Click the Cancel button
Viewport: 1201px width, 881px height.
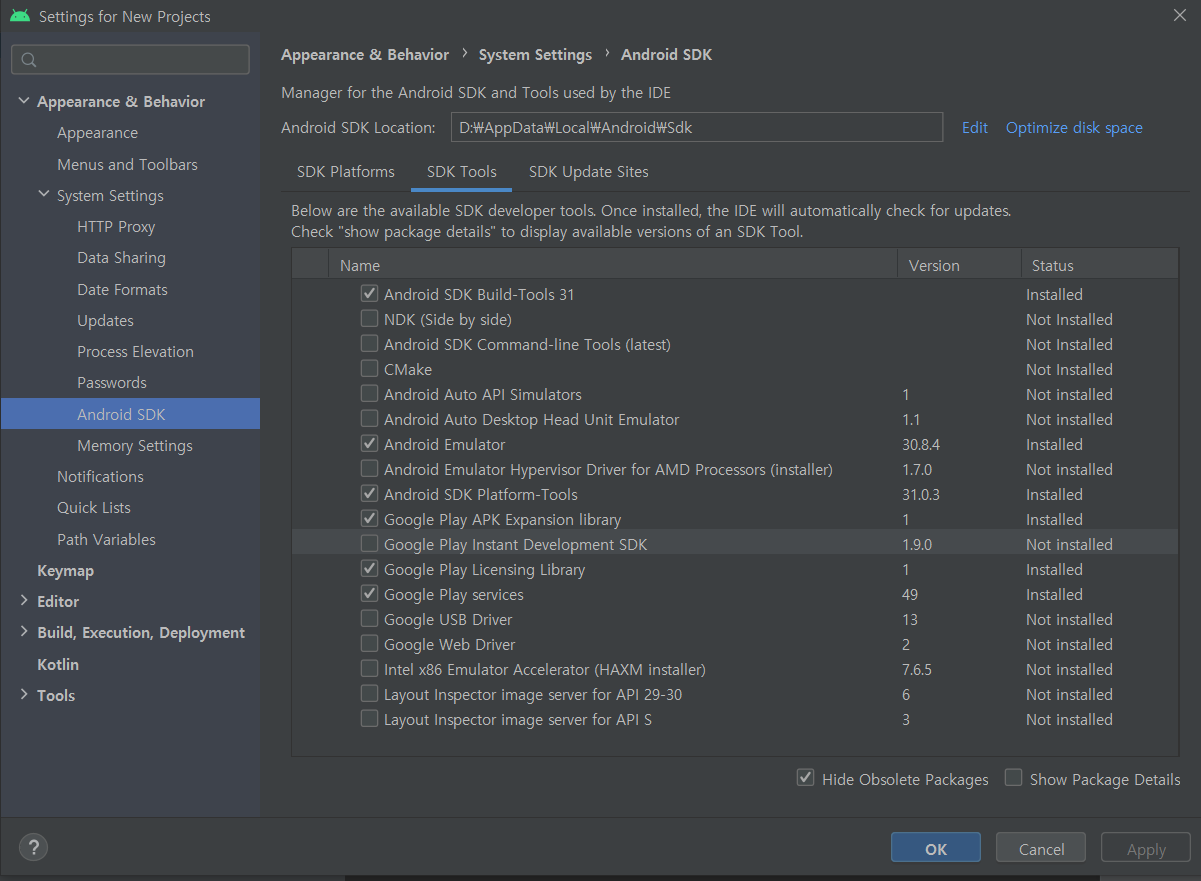pos(1041,848)
